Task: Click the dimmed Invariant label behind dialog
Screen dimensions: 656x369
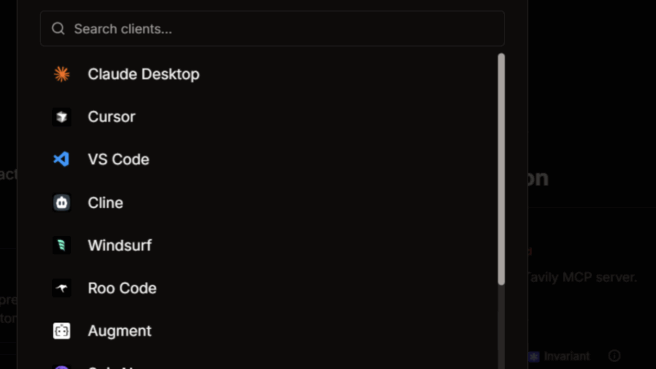Action: click(567, 356)
